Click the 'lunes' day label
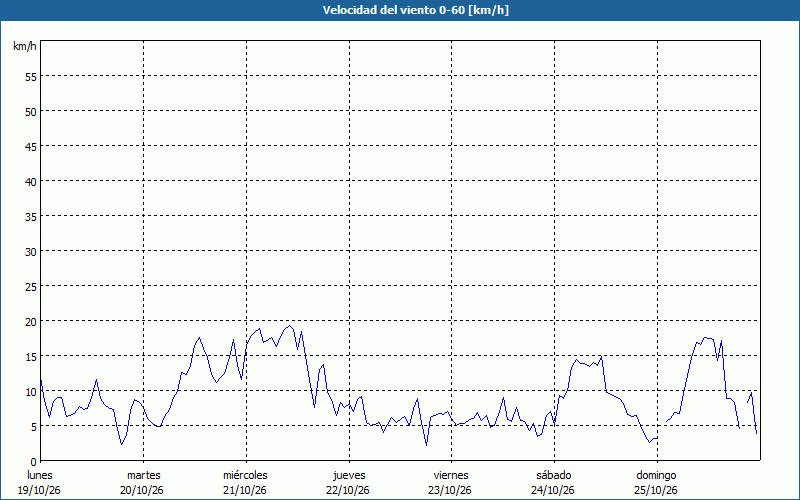The image size is (800, 500). coord(40,475)
